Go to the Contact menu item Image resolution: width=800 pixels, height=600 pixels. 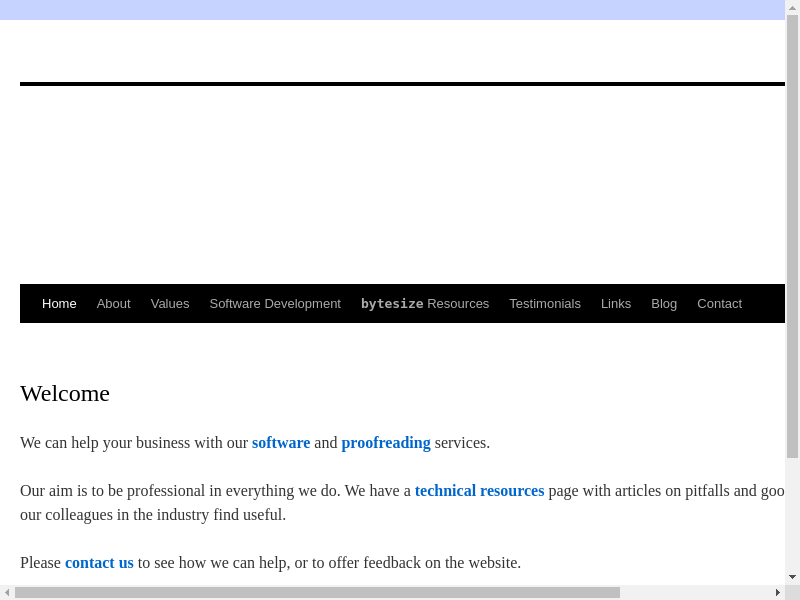coord(719,303)
